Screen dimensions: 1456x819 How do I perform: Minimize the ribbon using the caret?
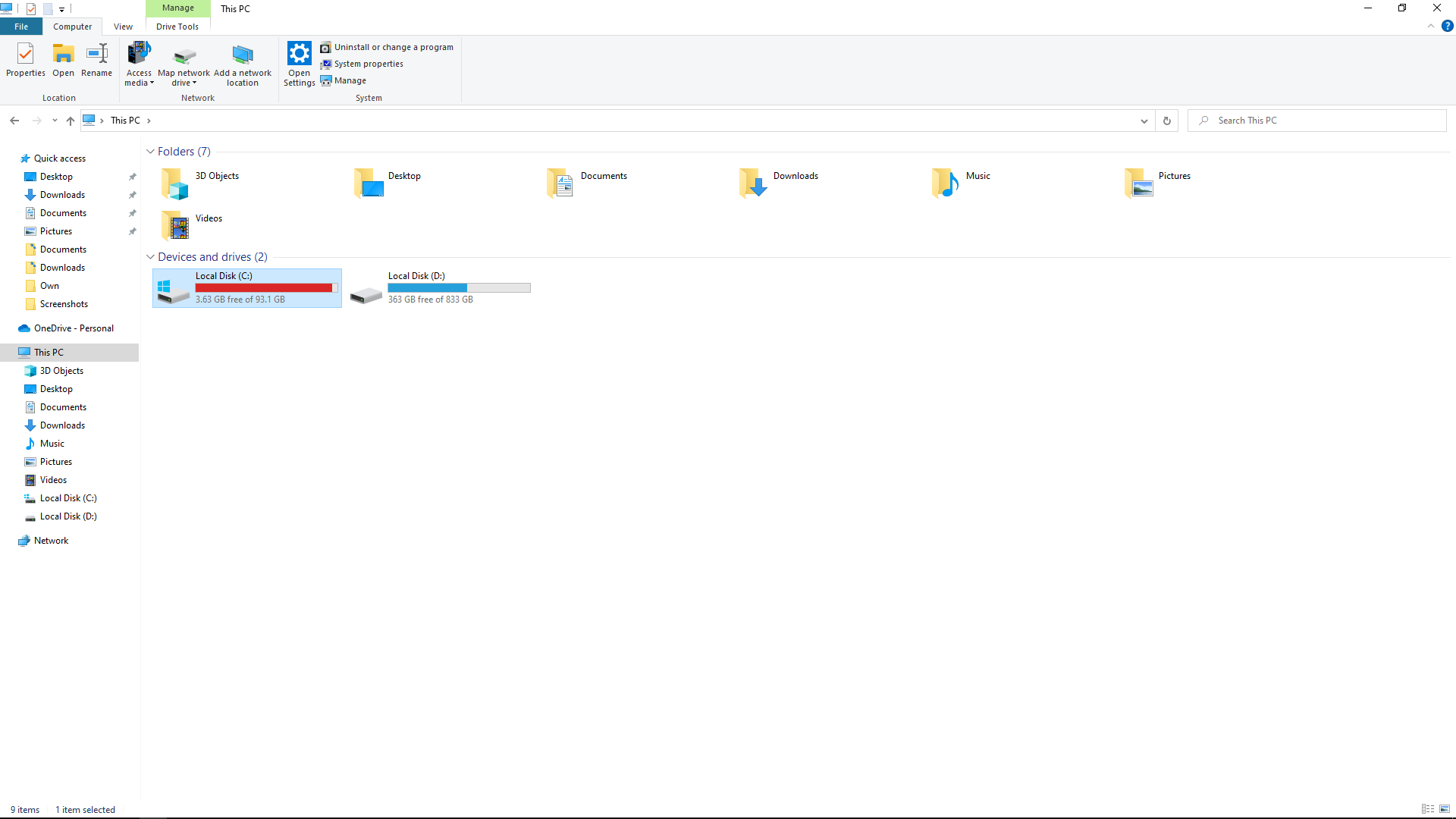pos(1430,27)
